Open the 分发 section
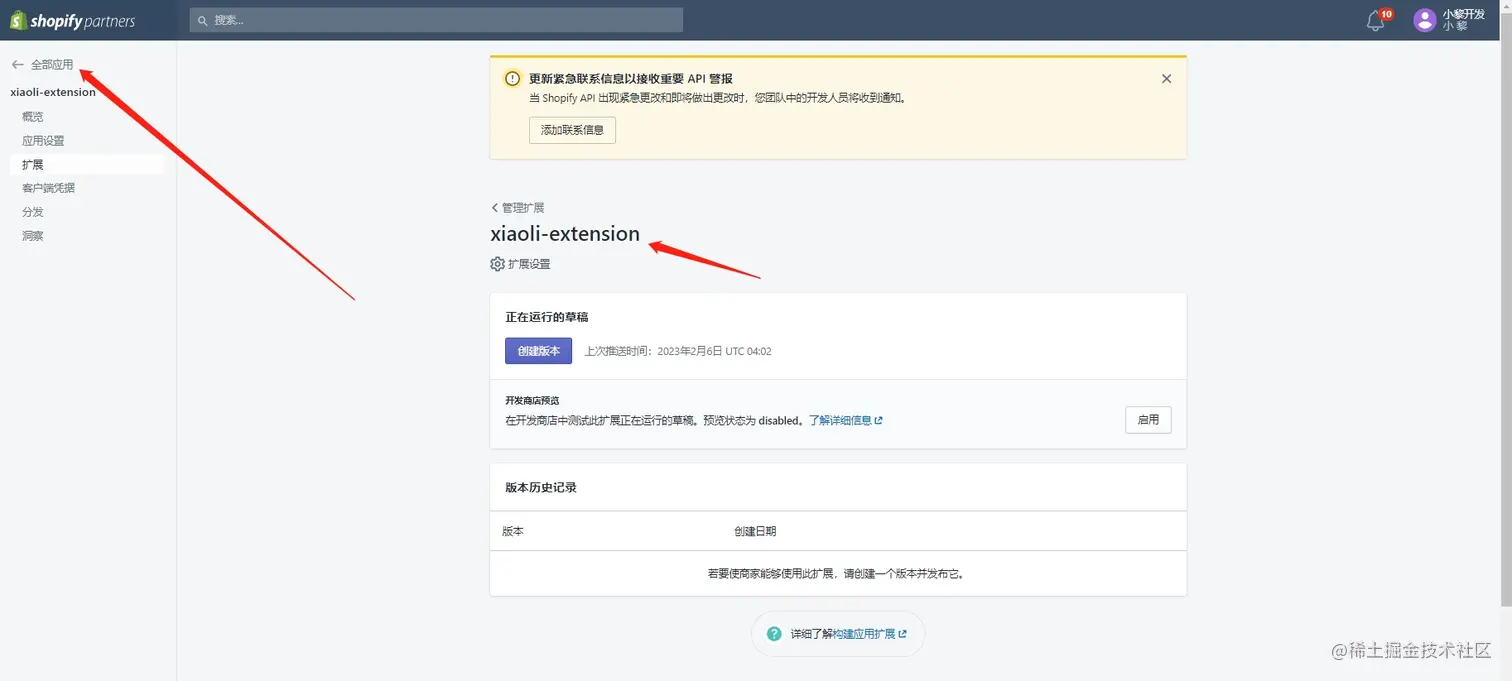Viewport: 1512px width, 681px height. (x=31, y=211)
